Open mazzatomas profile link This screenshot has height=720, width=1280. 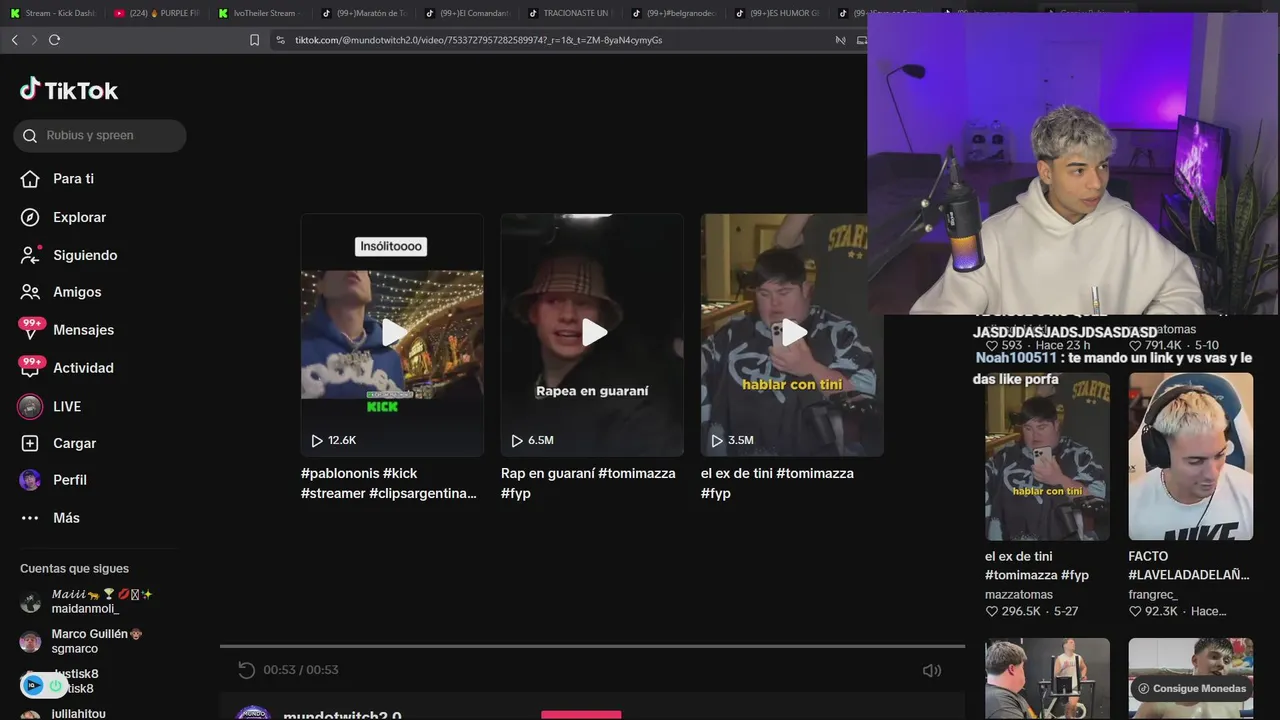tap(1019, 594)
